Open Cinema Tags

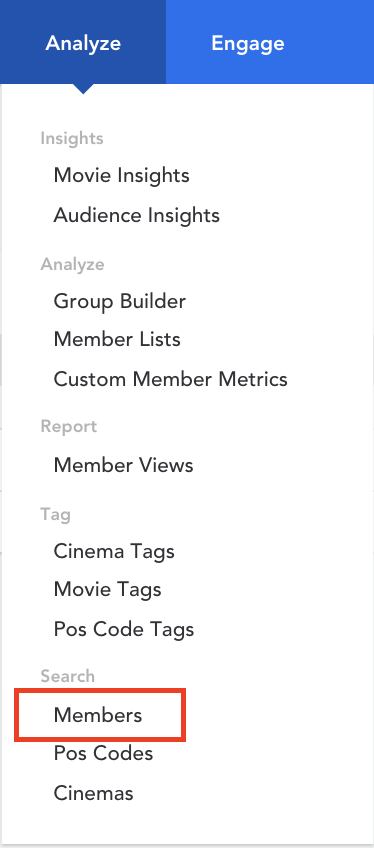point(114,551)
